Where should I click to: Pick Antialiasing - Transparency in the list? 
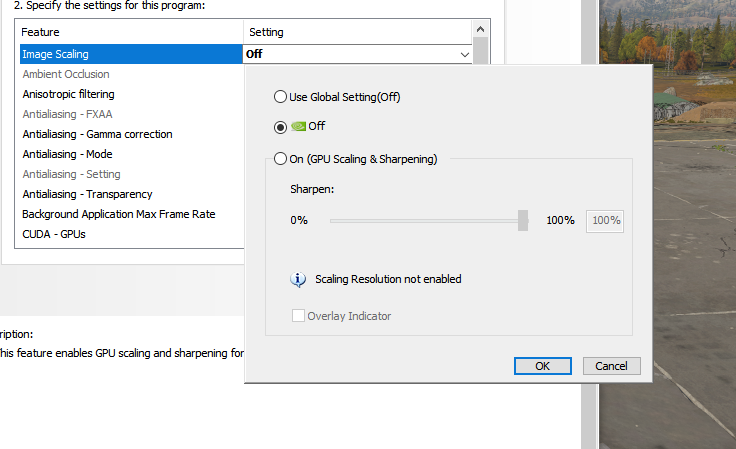click(x=87, y=194)
